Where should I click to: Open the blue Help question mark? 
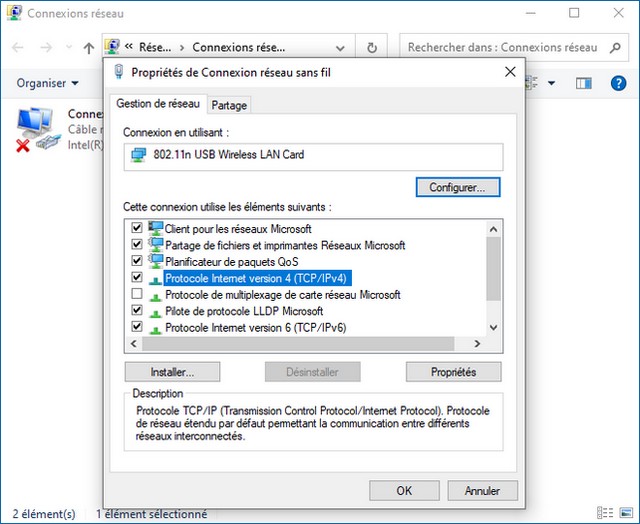coord(618,83)
